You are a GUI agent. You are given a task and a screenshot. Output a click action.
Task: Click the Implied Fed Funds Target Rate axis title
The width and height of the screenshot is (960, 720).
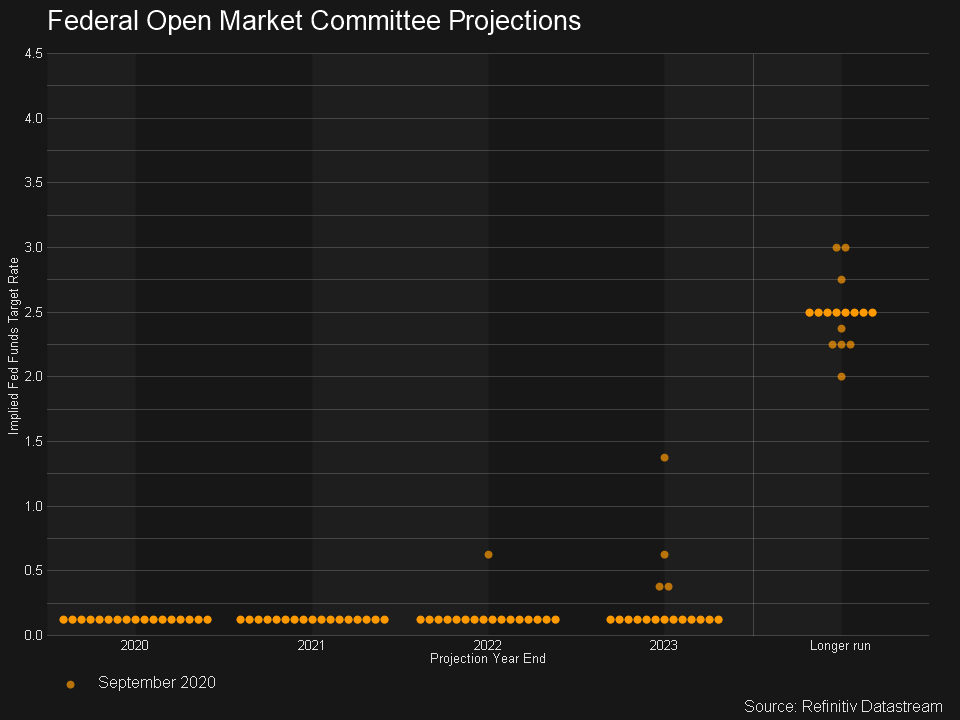(x=14, y=345)
